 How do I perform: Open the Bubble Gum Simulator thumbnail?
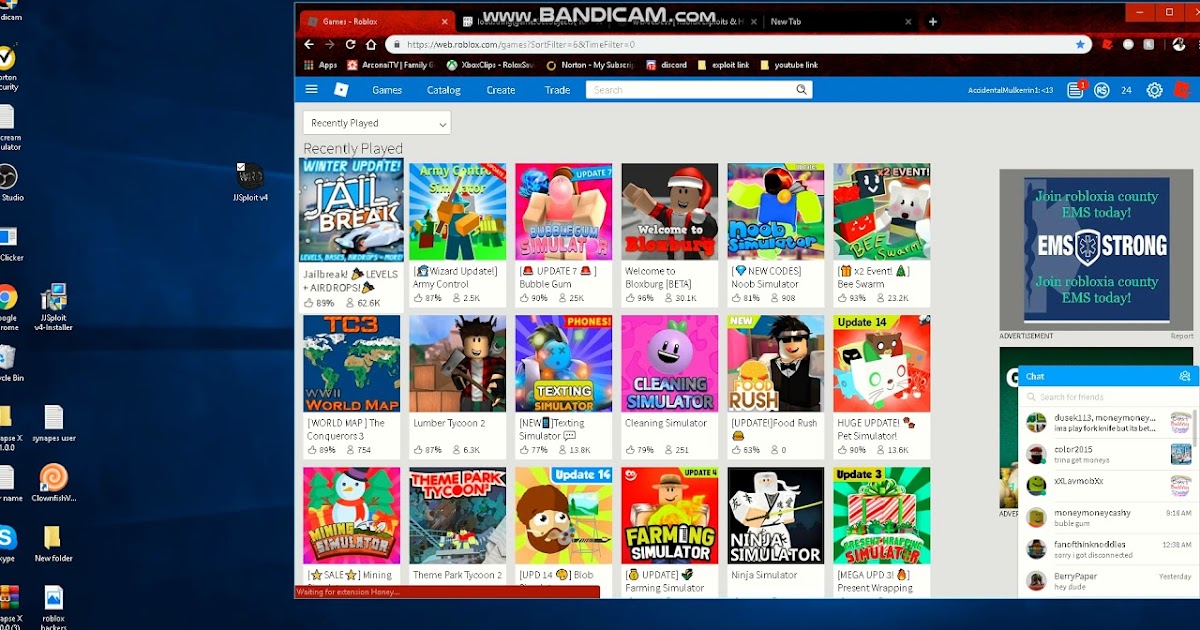[x=564, y=212]
